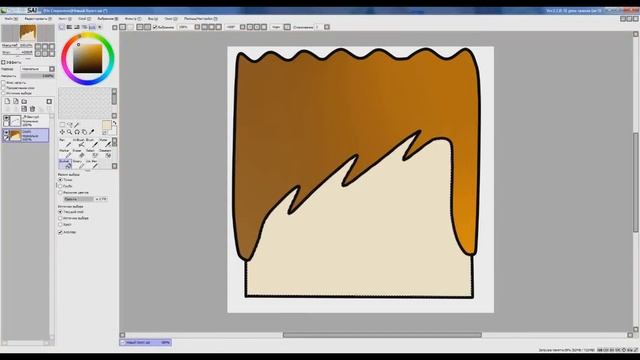This screenshot has height=360, width=640.
Task: Open the Файл menu
Action: 11,19
